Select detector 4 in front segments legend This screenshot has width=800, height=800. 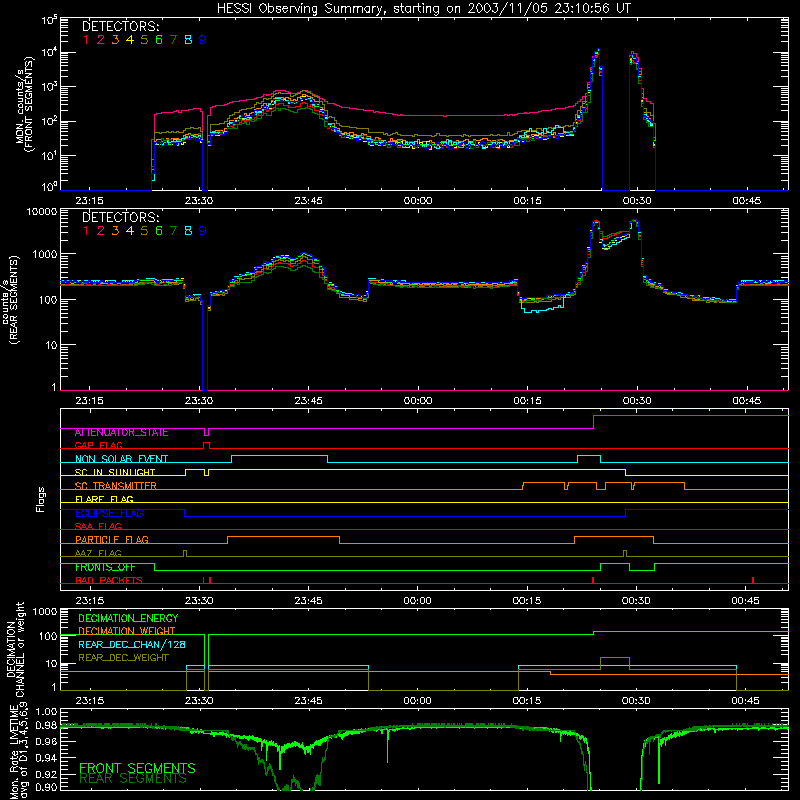(x=130, y=40)
